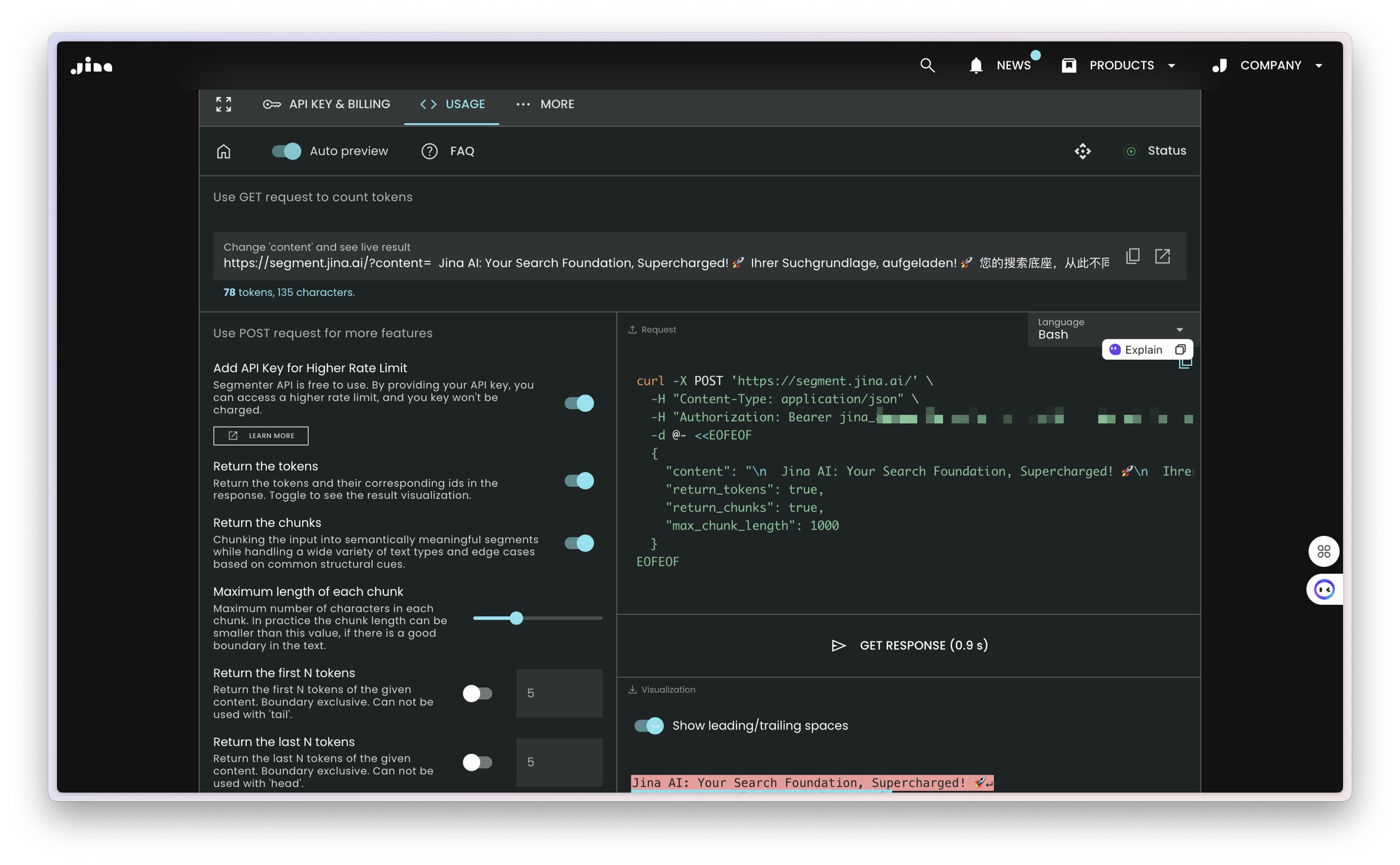Screen dimensions: 1400x865
Task: Open GET URL in new tab icon
Action: pyautogui.click(x=1162, y=256)
